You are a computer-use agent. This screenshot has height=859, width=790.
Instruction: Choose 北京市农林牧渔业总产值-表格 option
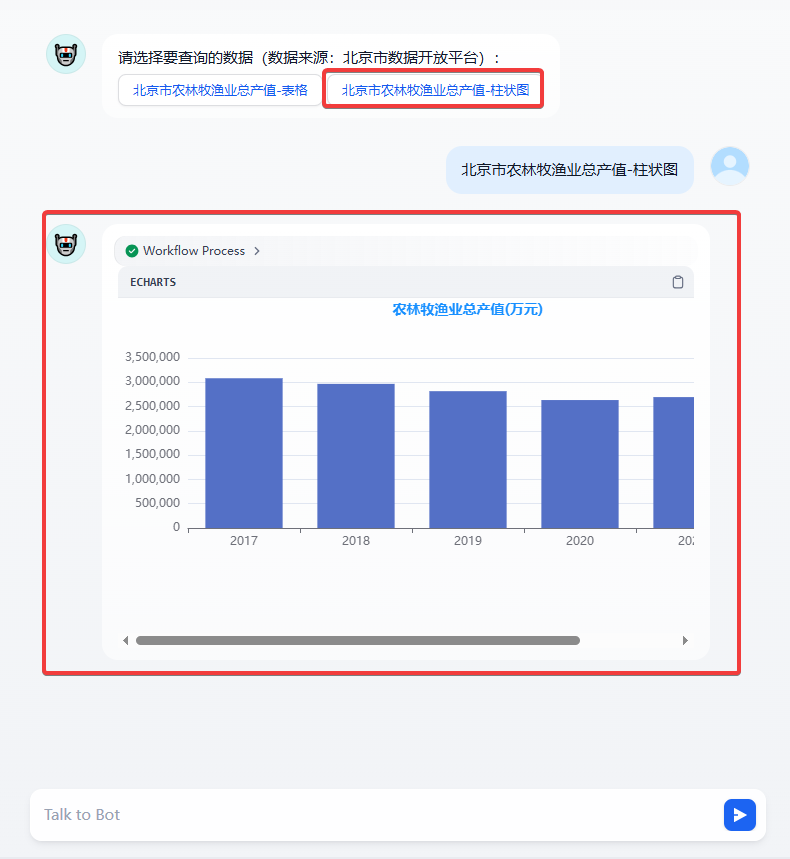coord(220,90)
